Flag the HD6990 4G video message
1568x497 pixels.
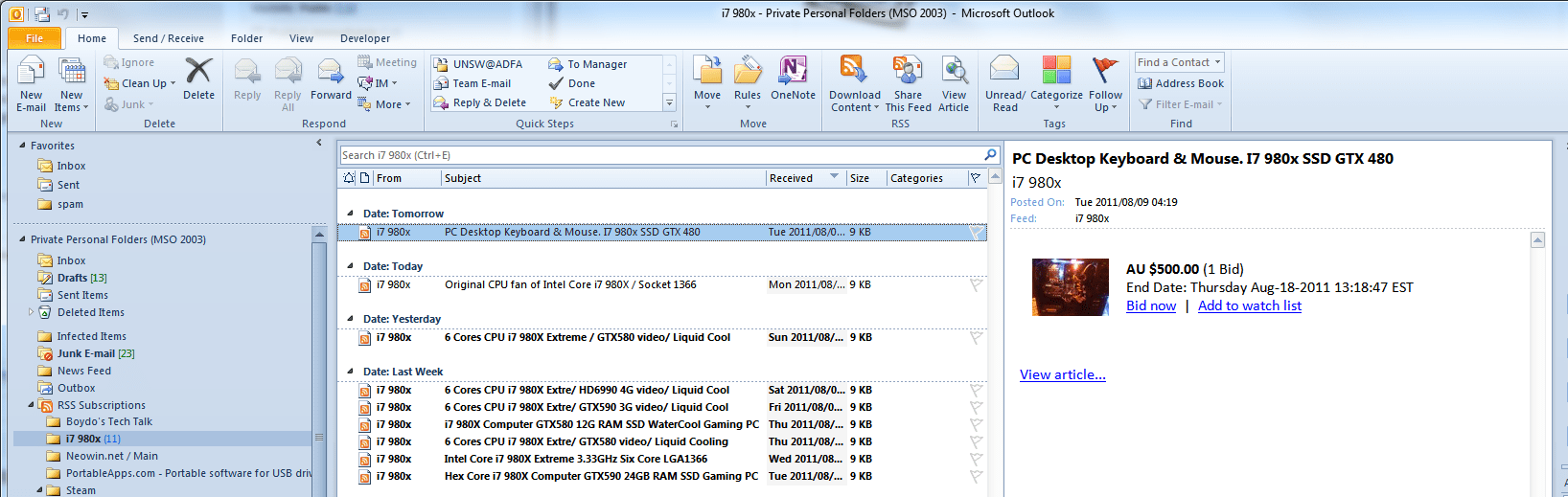point(976,390)
